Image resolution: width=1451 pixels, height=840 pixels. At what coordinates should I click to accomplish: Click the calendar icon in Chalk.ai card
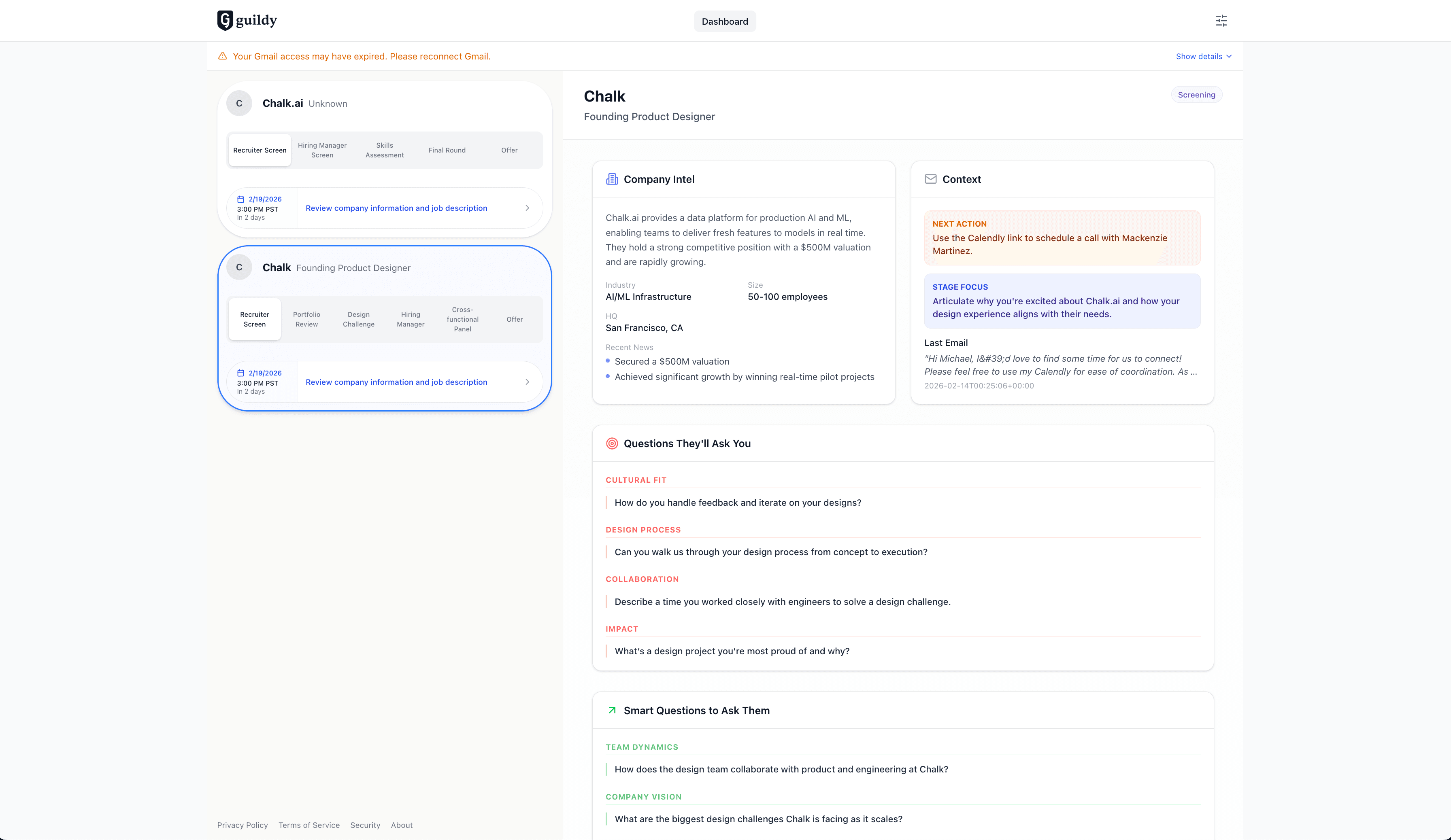pos(240,199)
